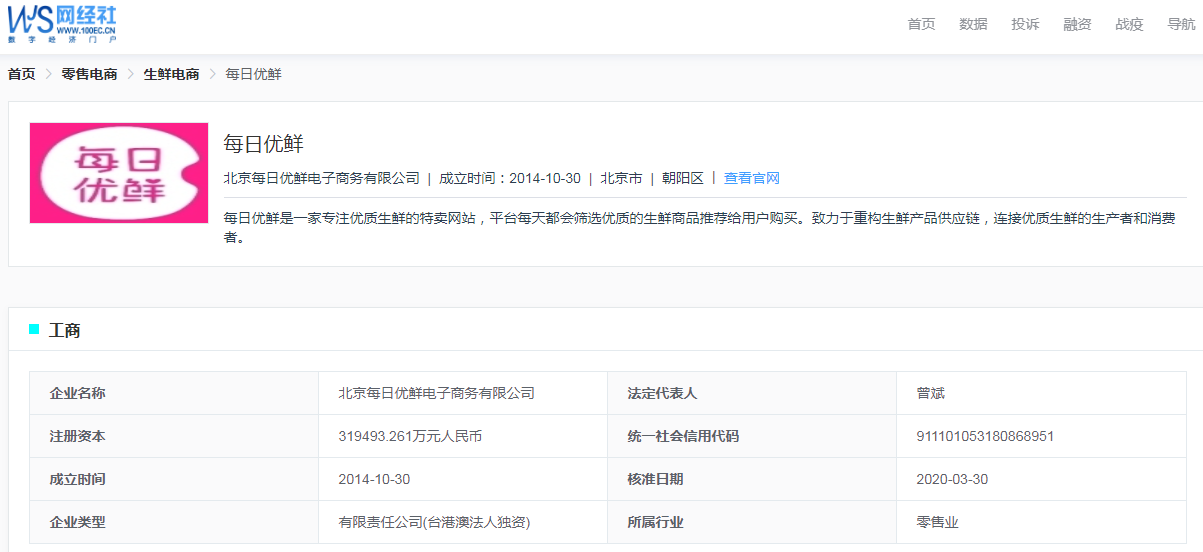The image size is (1203, 552).
Task: Open the 战疫 navigation item
Action: tap(1129, 24)
